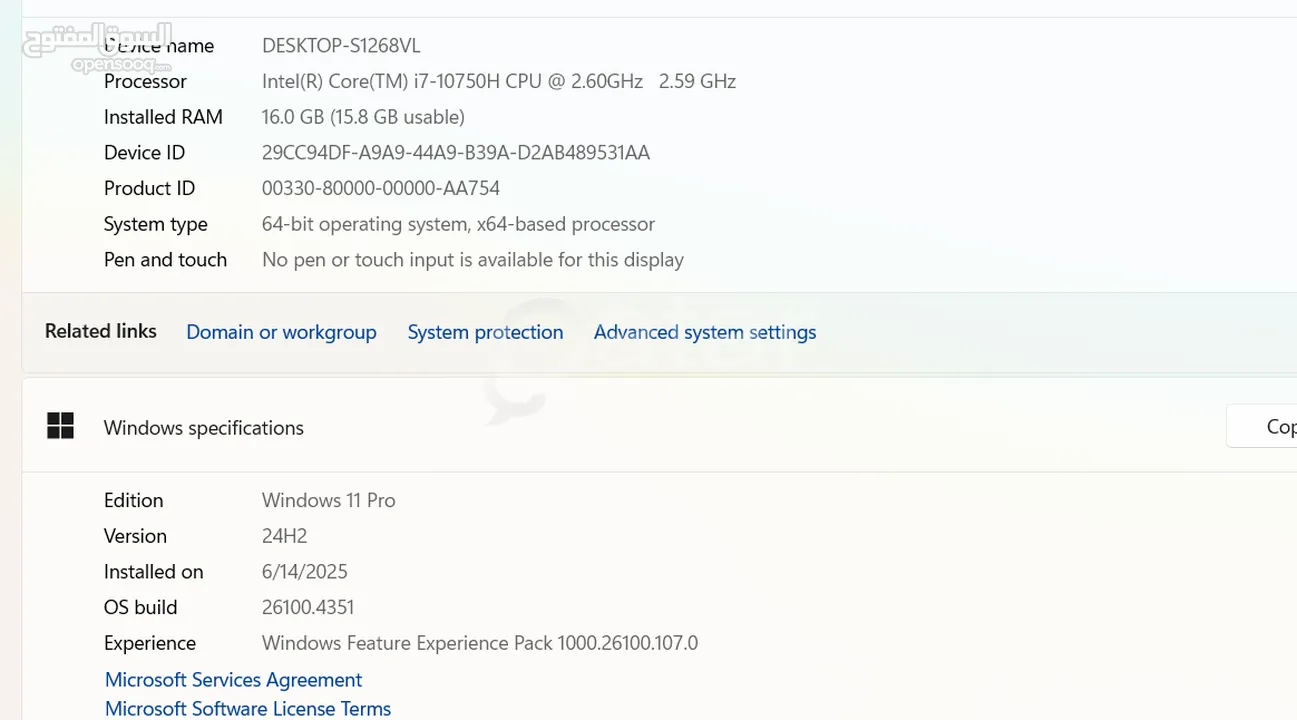Click the Version label
The height and width of the screenshot is (720, 1297).
tap(135, 536)
